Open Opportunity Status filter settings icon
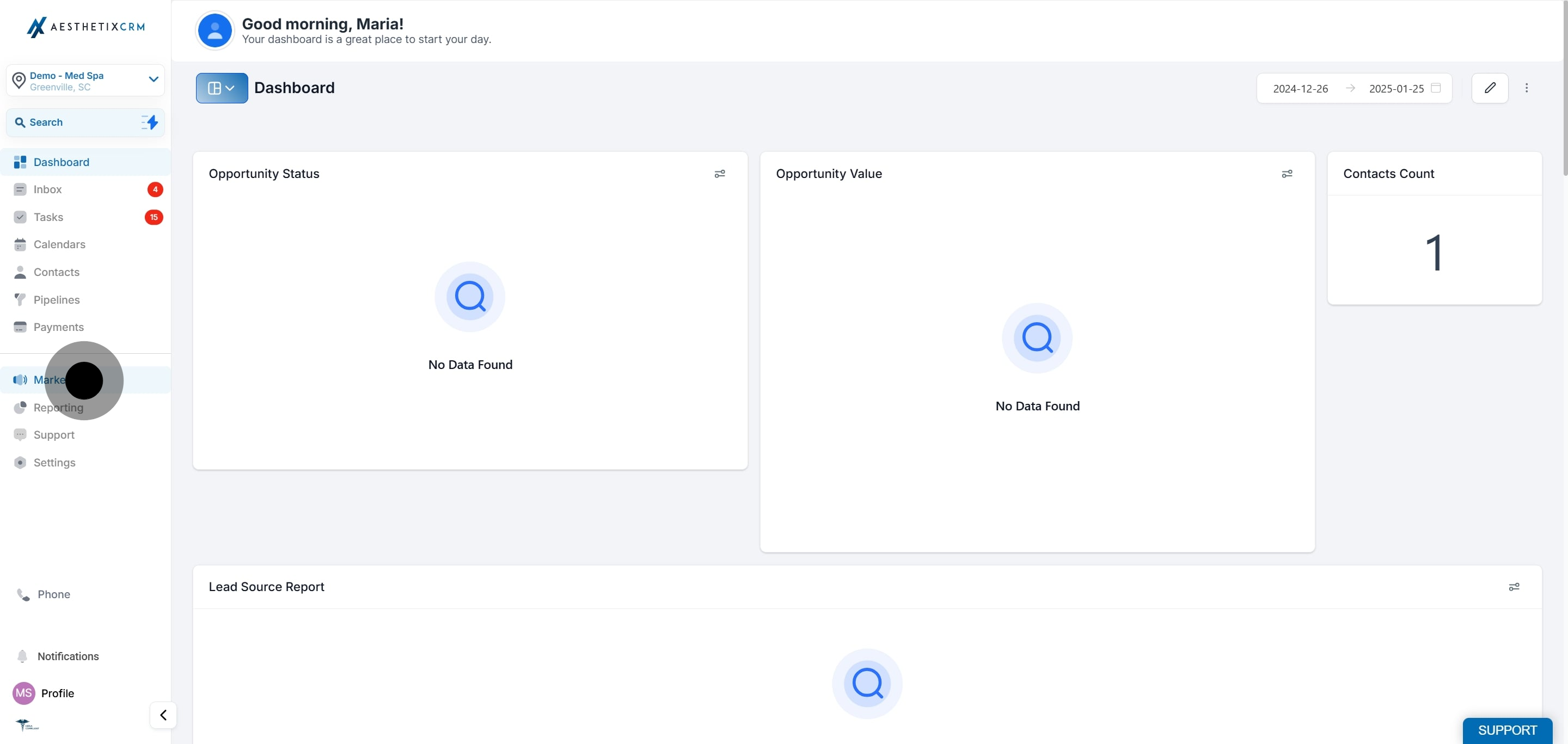This screenshot has height=744, width=1568. click(719, 174)
